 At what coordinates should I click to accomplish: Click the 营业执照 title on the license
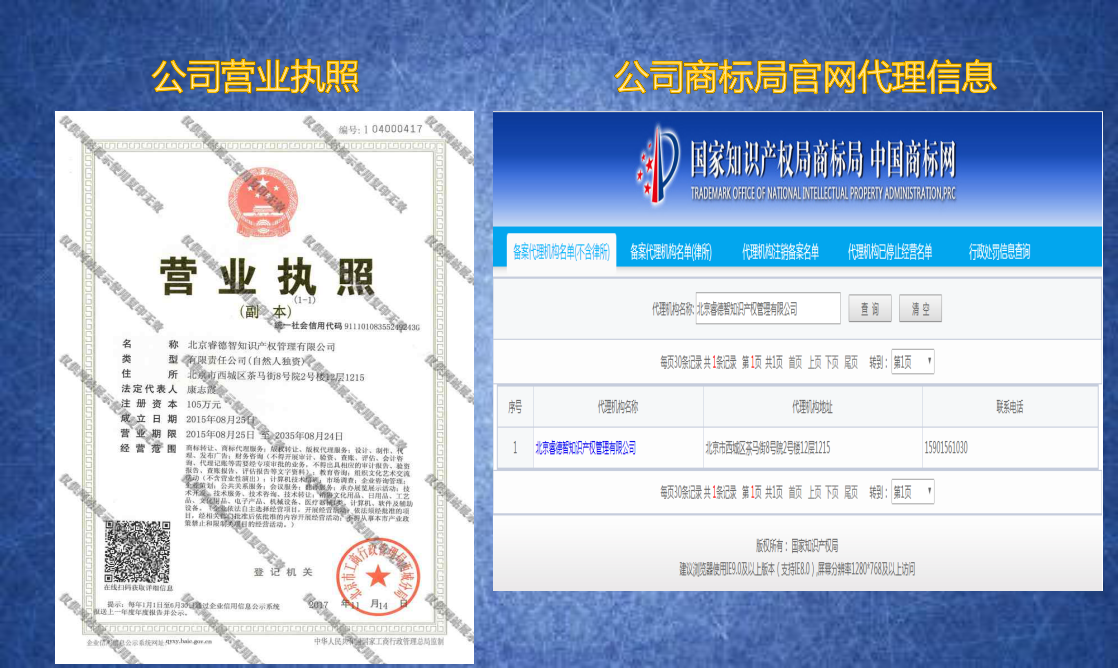pyautogui.click(x=268, y=277)
